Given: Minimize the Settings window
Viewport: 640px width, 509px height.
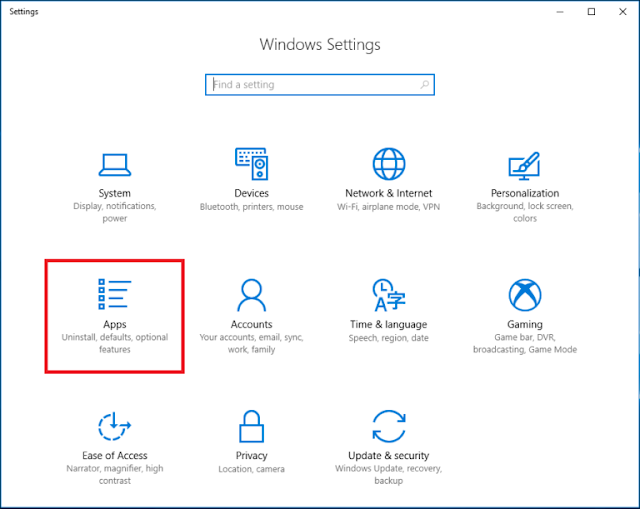Looking at the screenshot, I should pyautogui.click(x=560, y=12).
